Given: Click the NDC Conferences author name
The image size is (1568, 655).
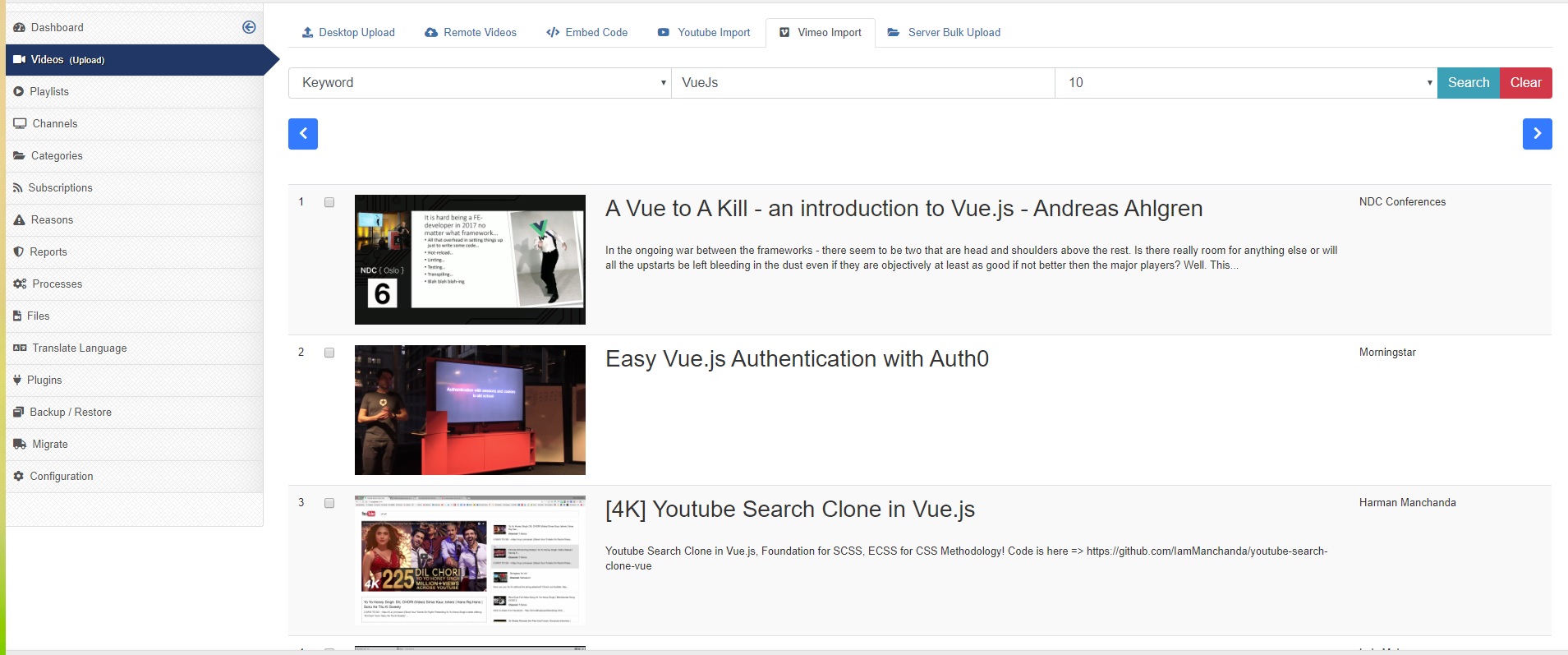Looking at the screenshot, I should point(1402,201).
